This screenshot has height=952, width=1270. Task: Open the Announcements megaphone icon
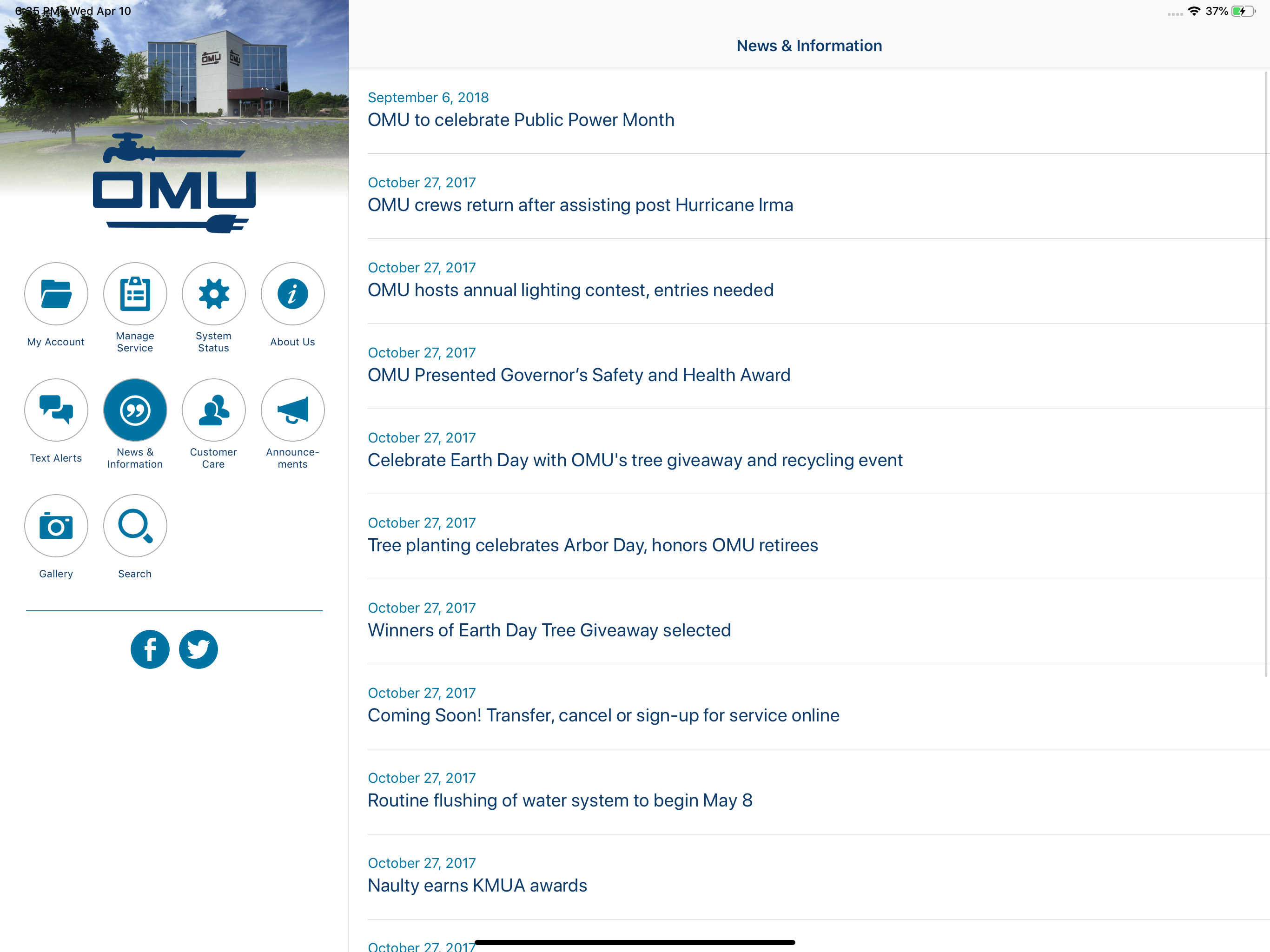coord(293,410)
